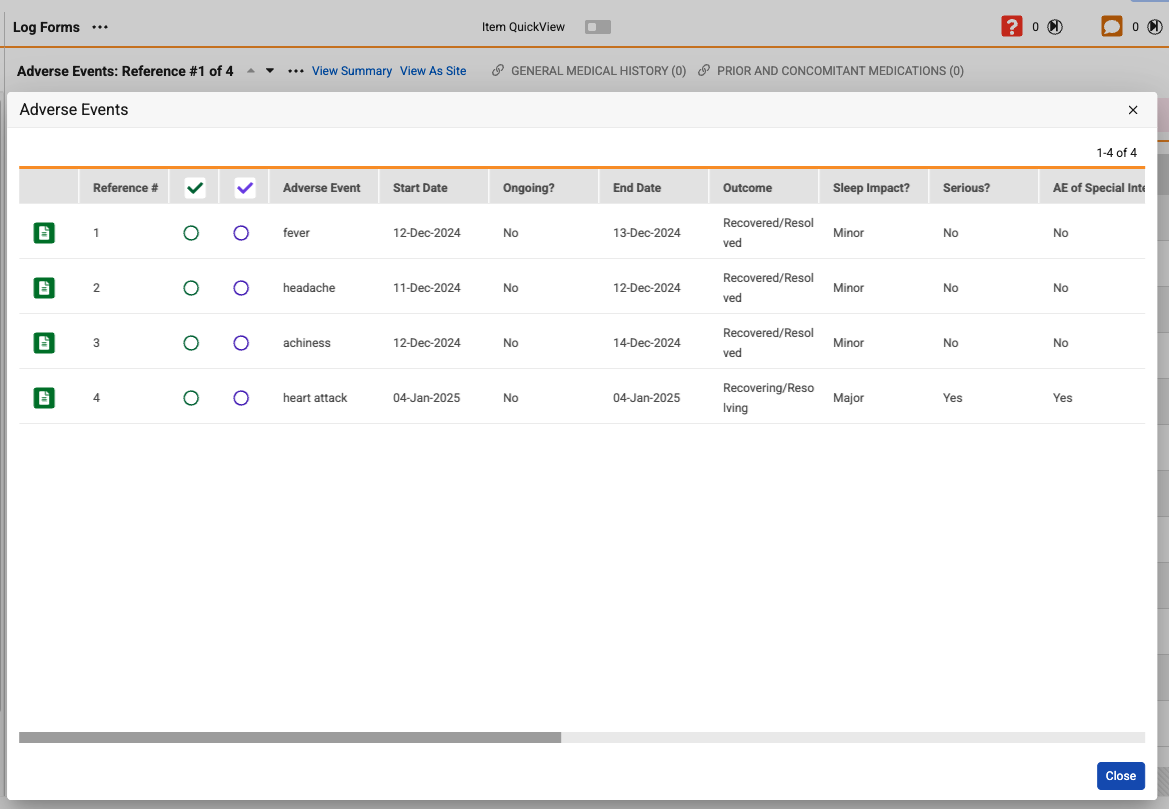
Task: Toggle the Item QuickView switch
Action: 598,27
